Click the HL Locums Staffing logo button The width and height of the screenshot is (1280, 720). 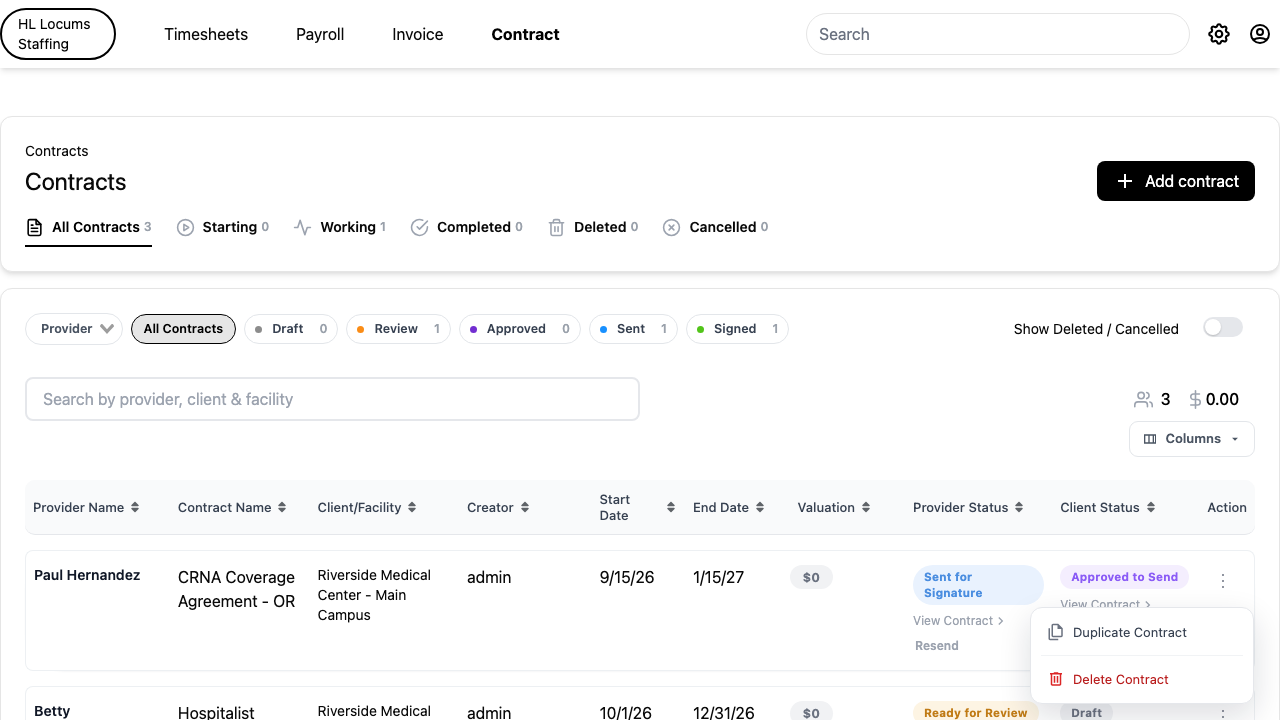coord(58,34)
